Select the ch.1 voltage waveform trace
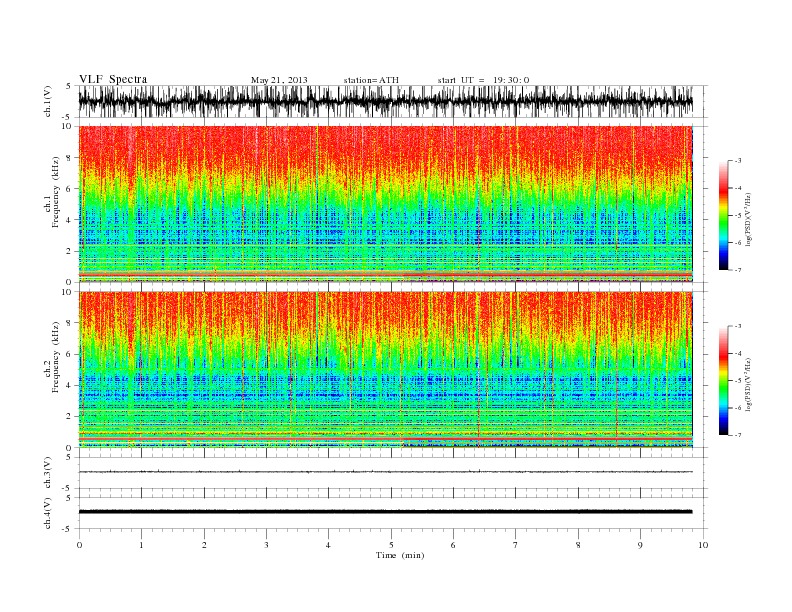792x612 pixels. (x=385, y=101)
